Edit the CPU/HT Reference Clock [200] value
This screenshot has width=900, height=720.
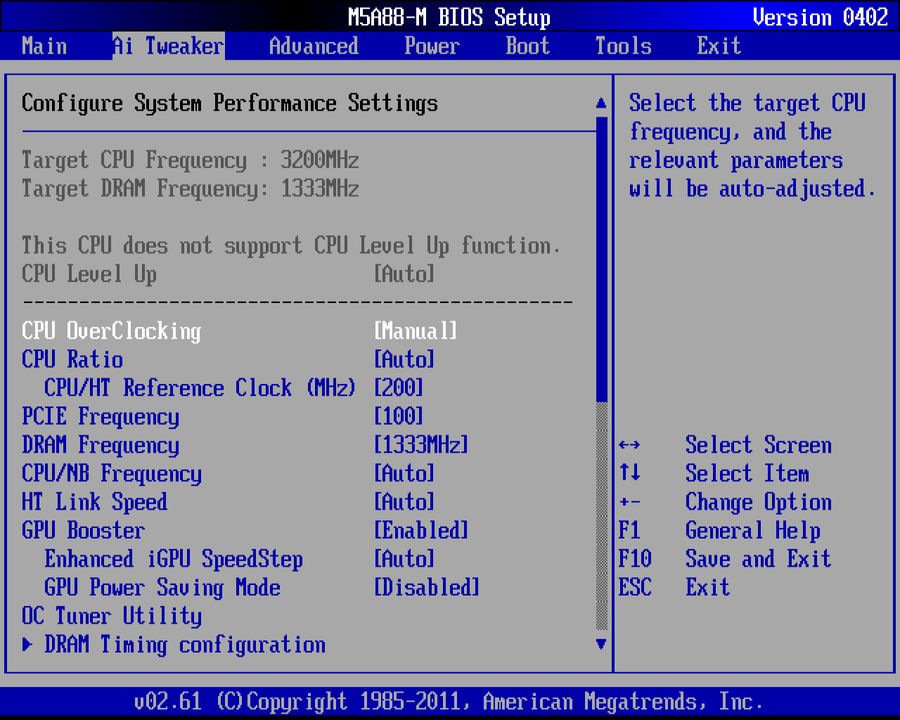398,388
